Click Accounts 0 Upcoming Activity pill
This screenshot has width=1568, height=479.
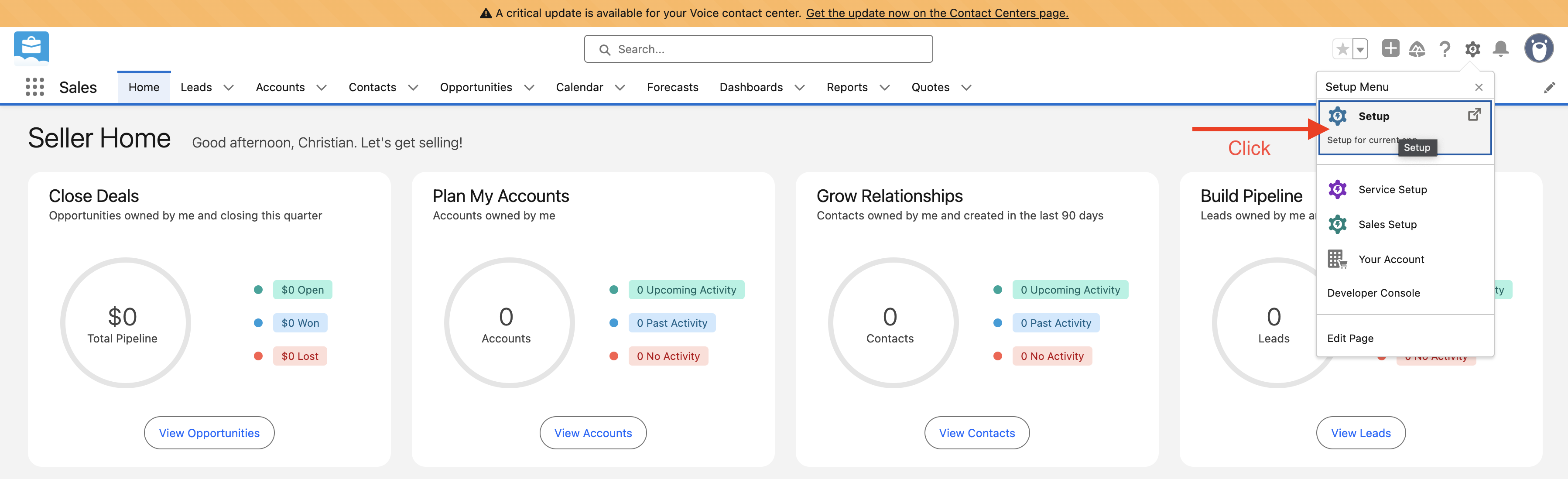point(687,290)
